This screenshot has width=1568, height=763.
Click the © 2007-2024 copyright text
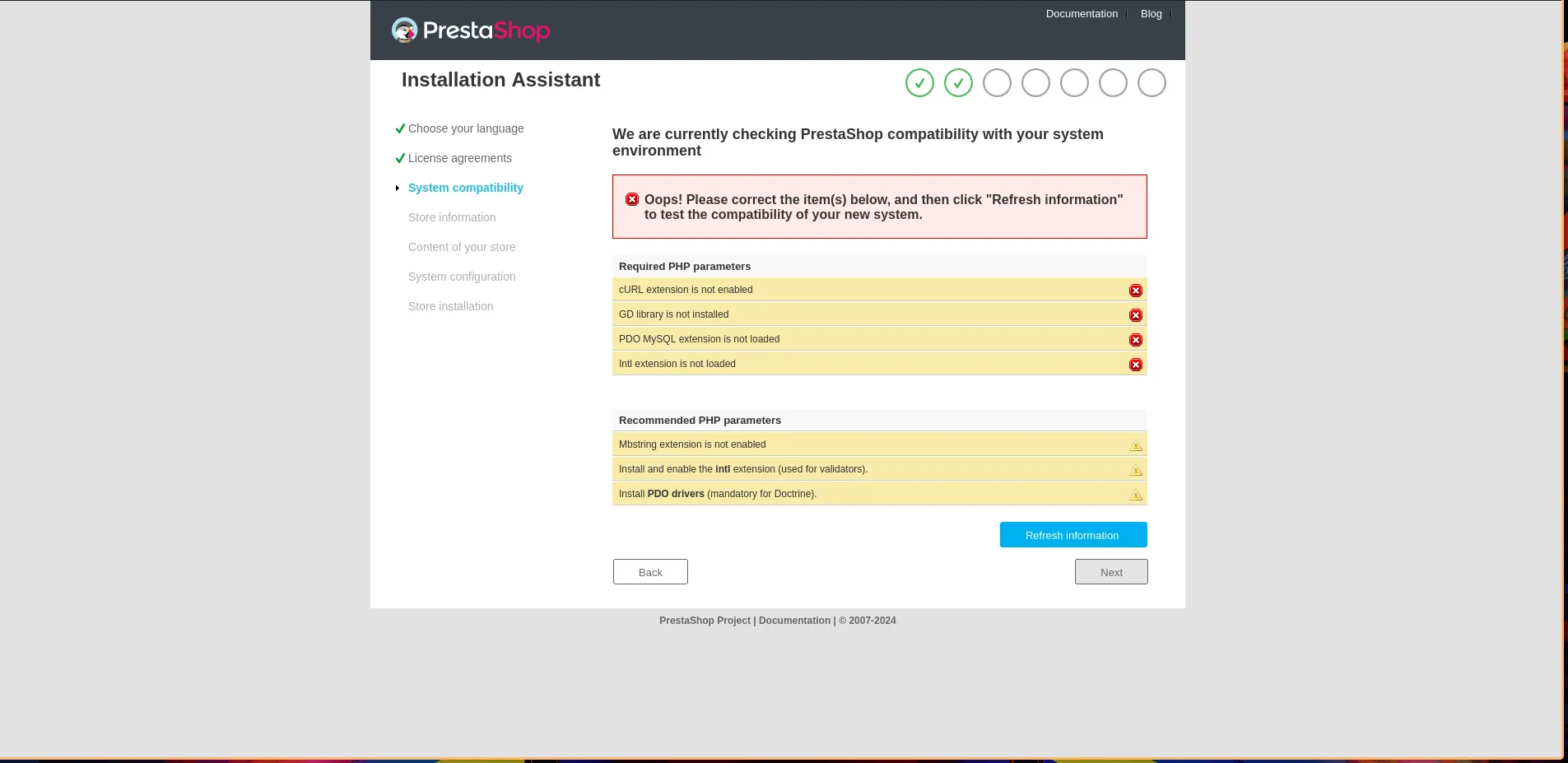pos(868,621)
